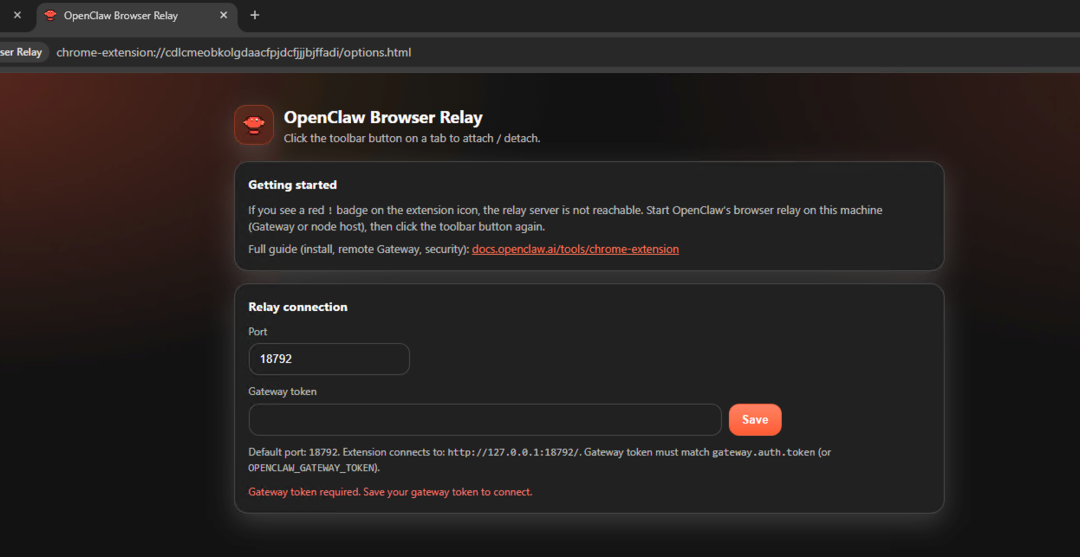Click the Getting started heading
The height and width of the screenshot is (557, 1080).
coord(293,185)
